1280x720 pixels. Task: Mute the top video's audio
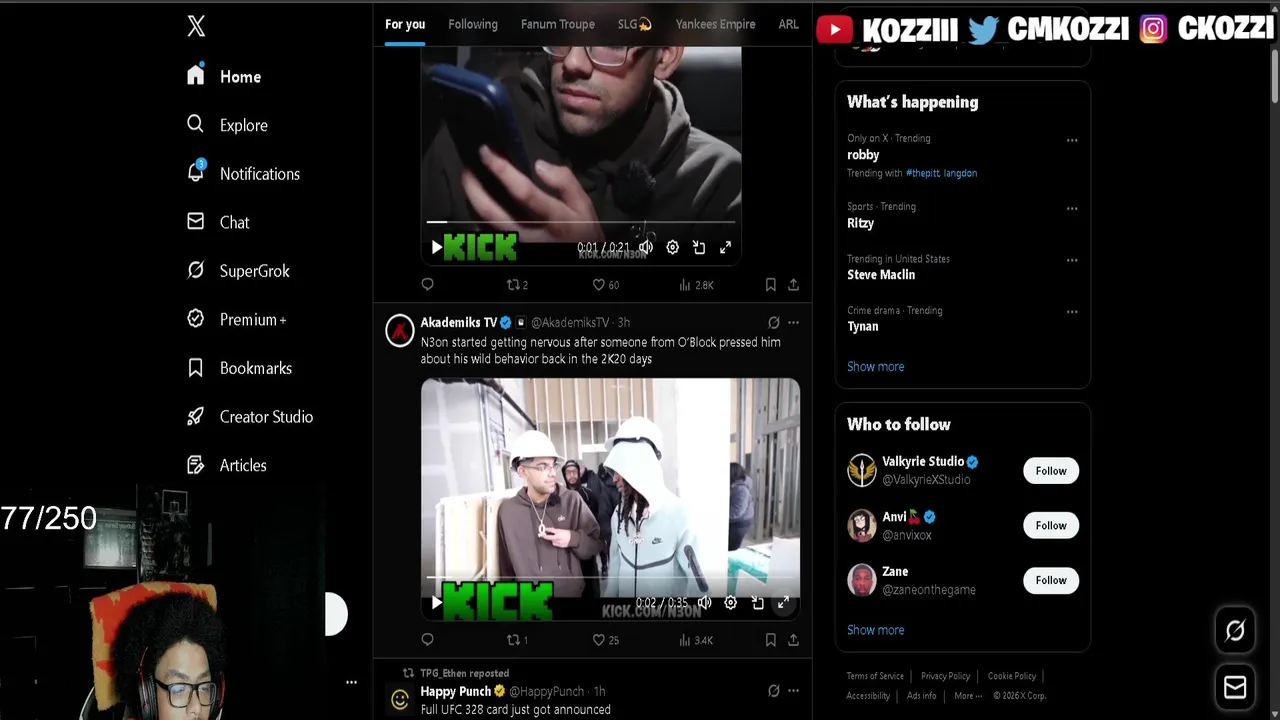[x=646, y=247]
